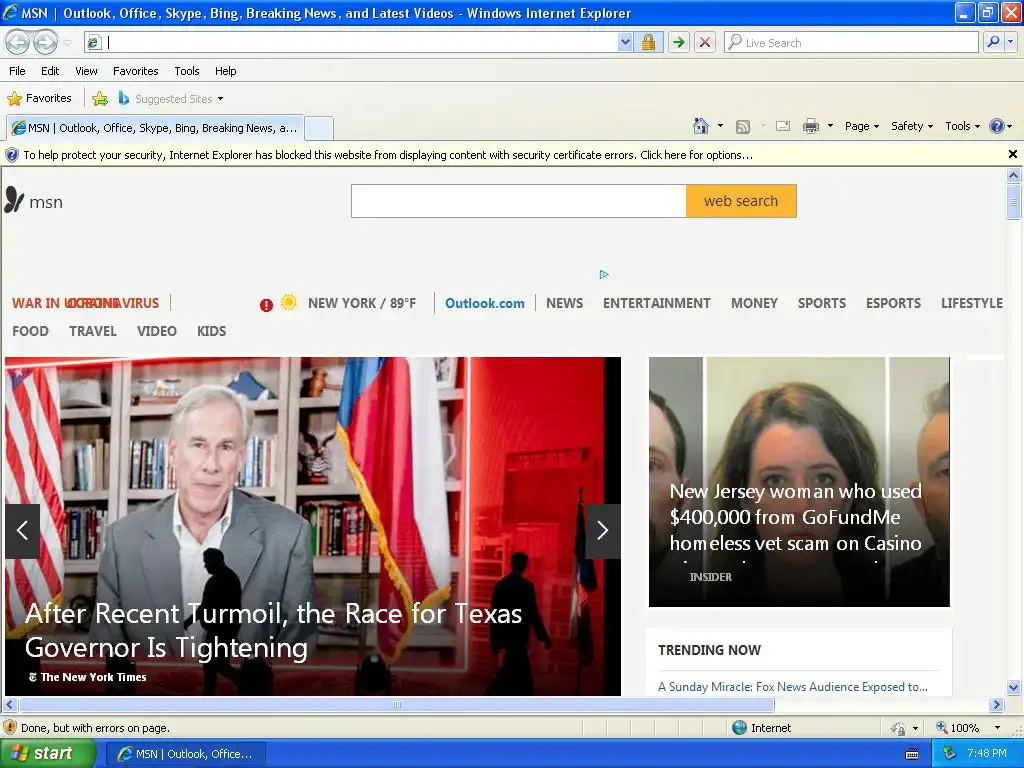The image size is (1024, 768).
Task: Open the Favorites menu
Action: [x=135, y=71]
